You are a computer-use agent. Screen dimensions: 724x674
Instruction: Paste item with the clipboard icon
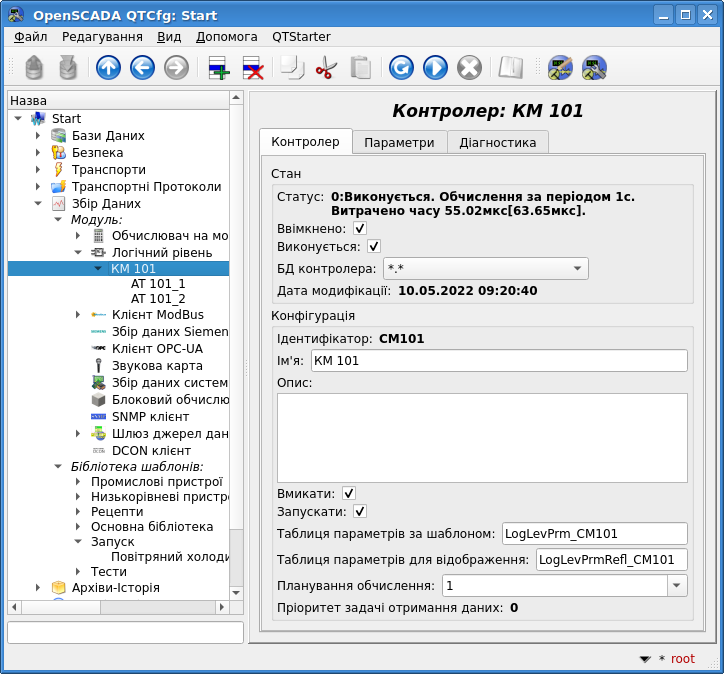pos(361,68)
